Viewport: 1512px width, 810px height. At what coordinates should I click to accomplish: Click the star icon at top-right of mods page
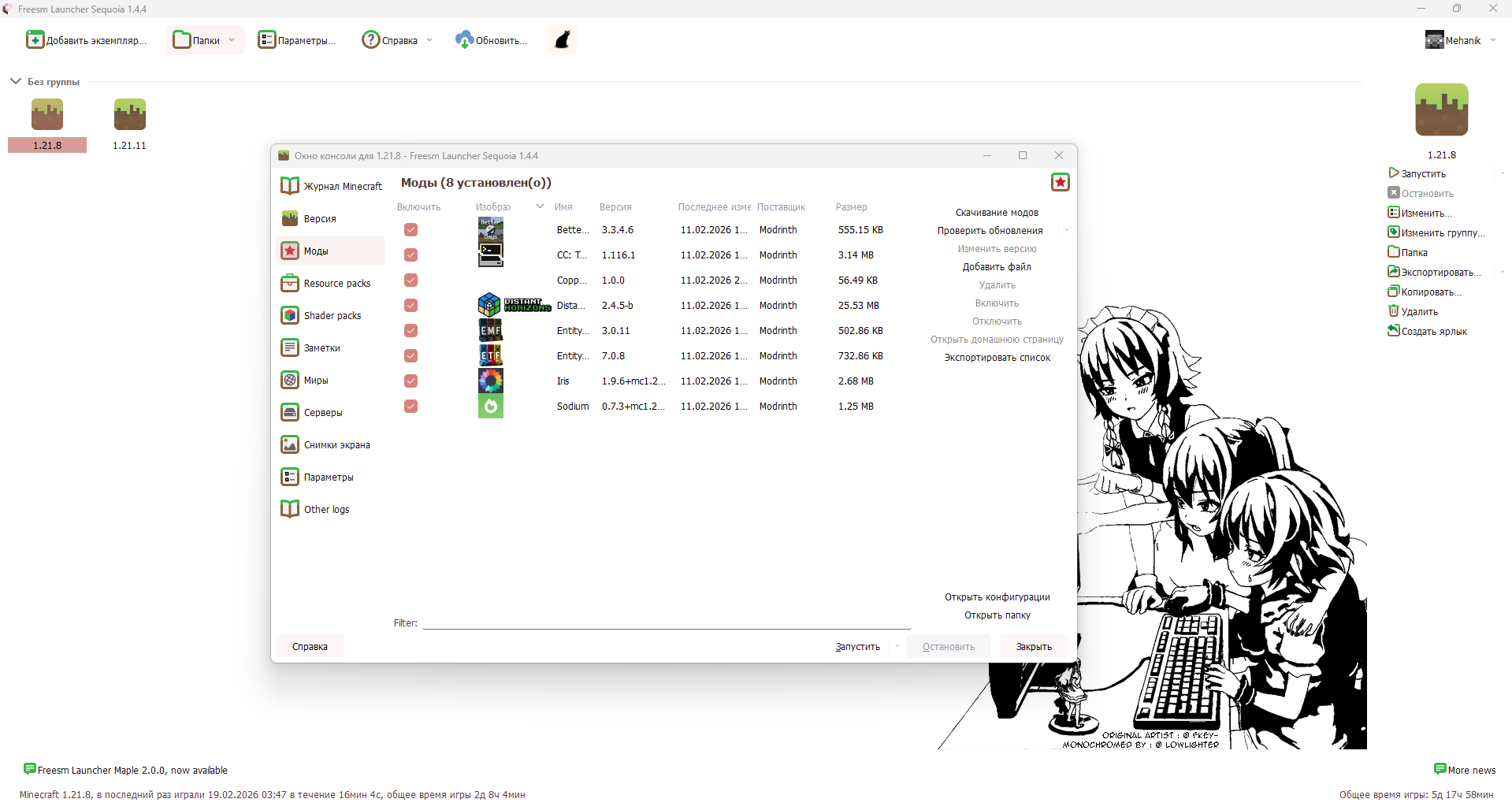(1061, 183)
